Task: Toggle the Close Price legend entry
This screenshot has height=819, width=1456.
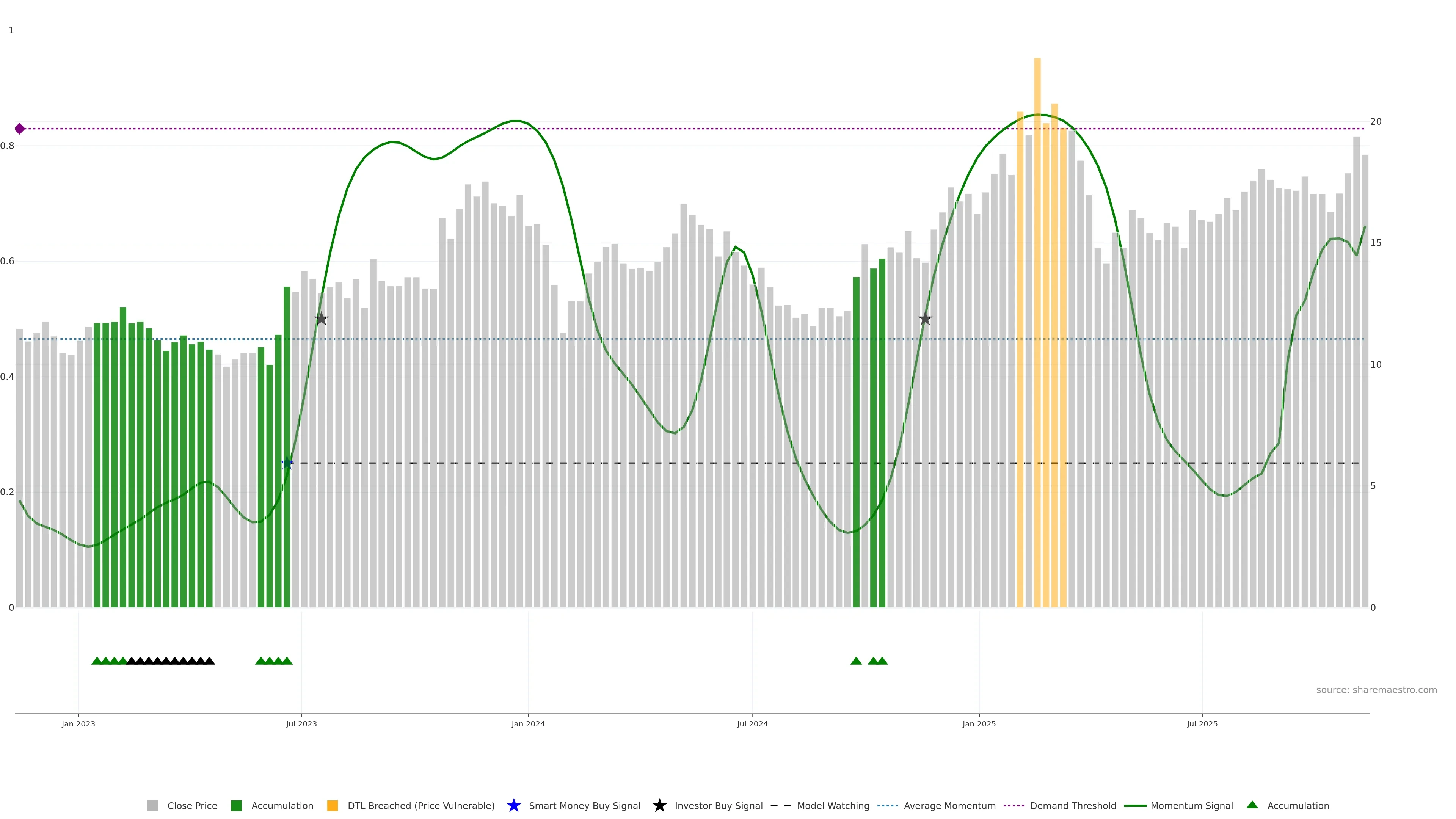Action: [x=192, y=805]
